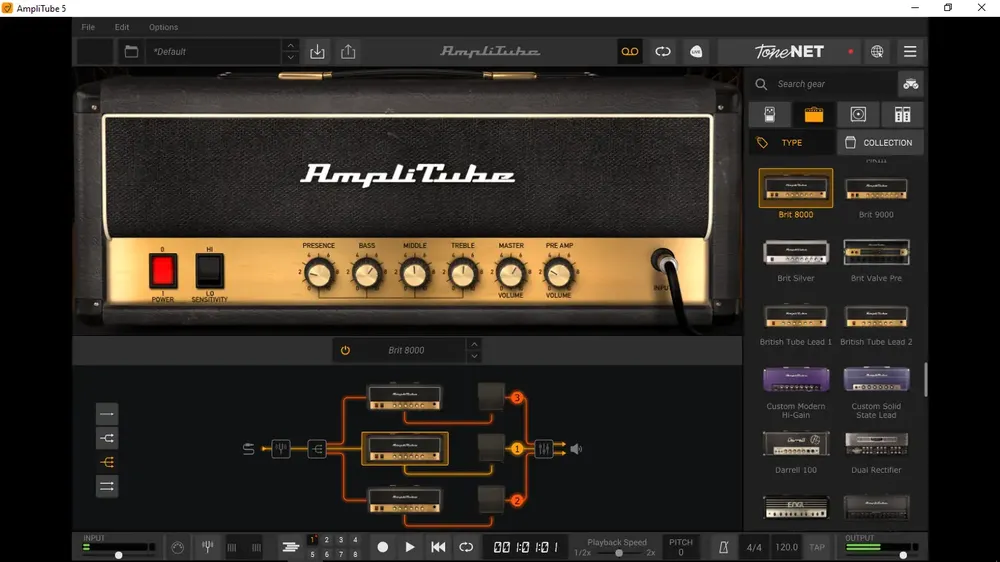Switch to the Collection tab
The height and width of the screenshot is (562, 1000).
coord(880,143)
